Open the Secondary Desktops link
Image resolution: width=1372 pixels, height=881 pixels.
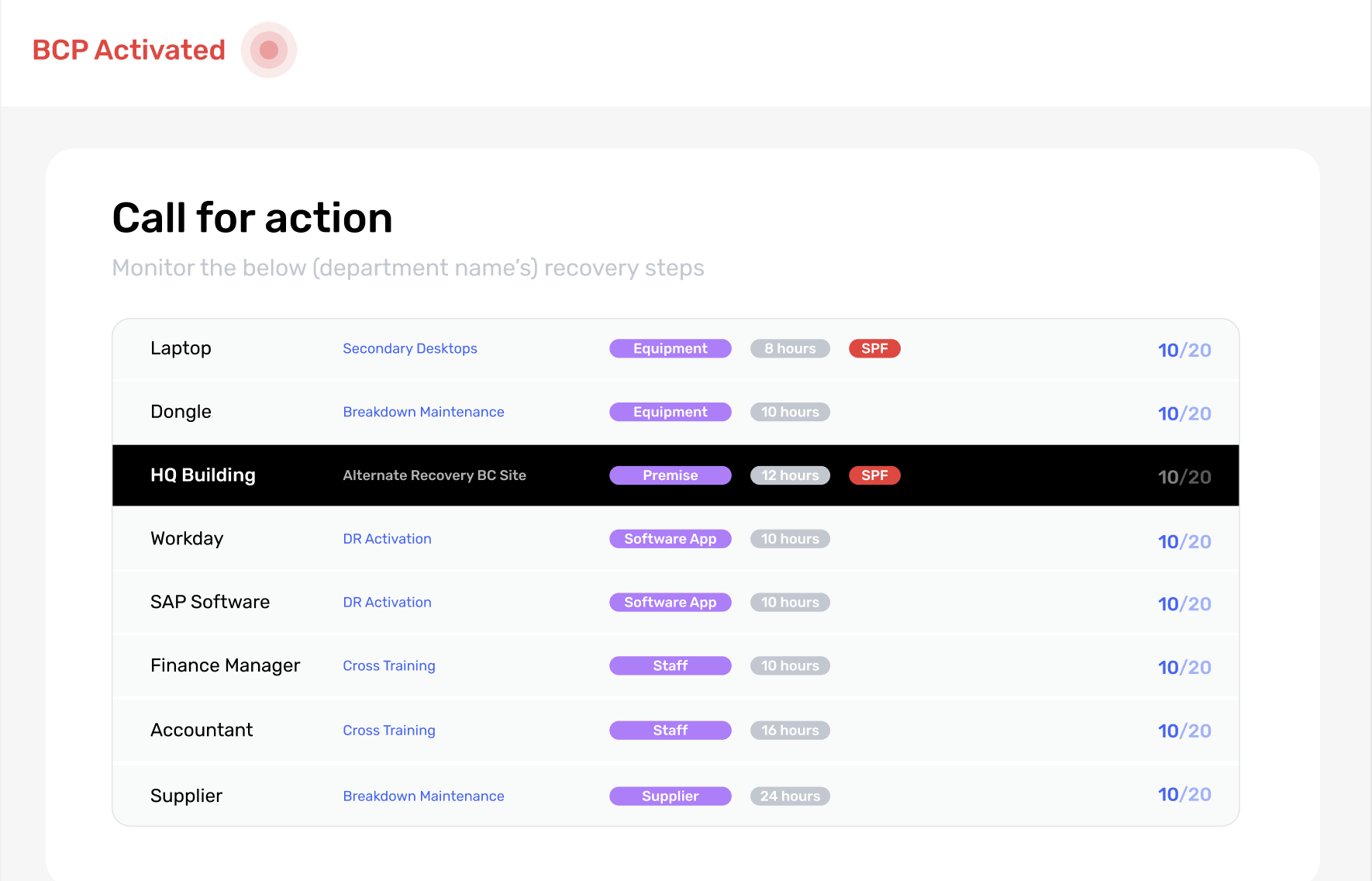pyautogui.click(x=409, y=349)
